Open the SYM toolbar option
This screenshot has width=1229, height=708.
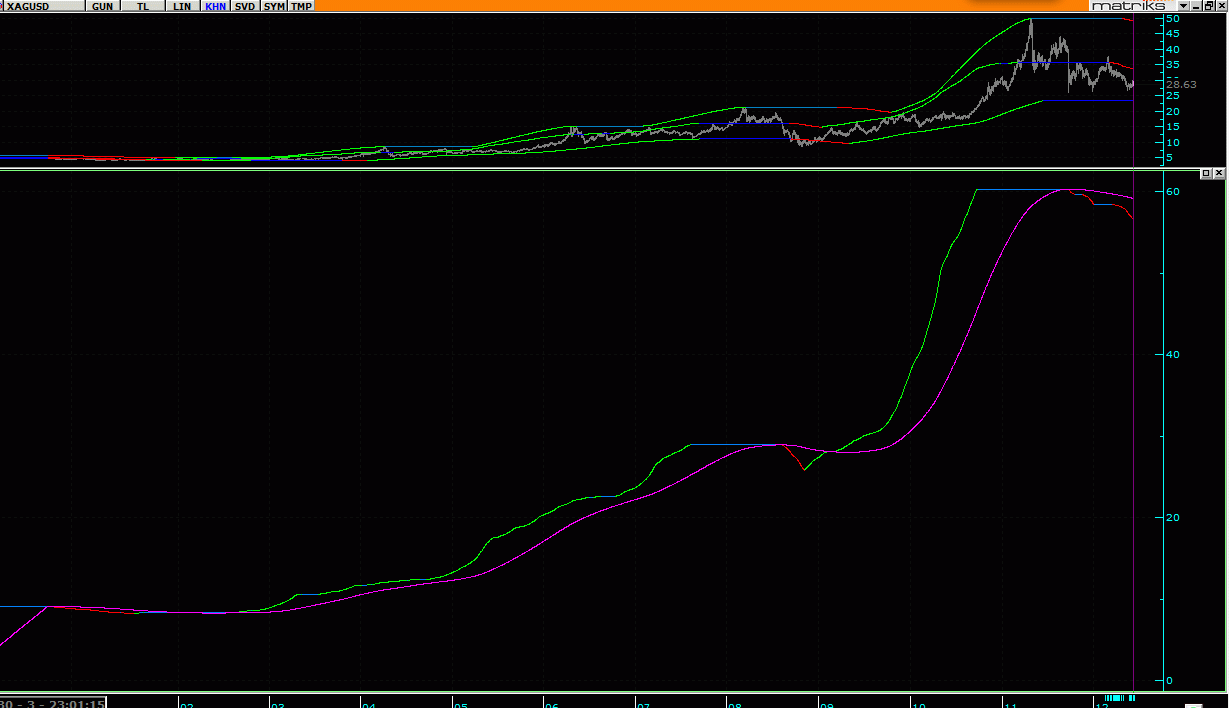tap(274, 6)
